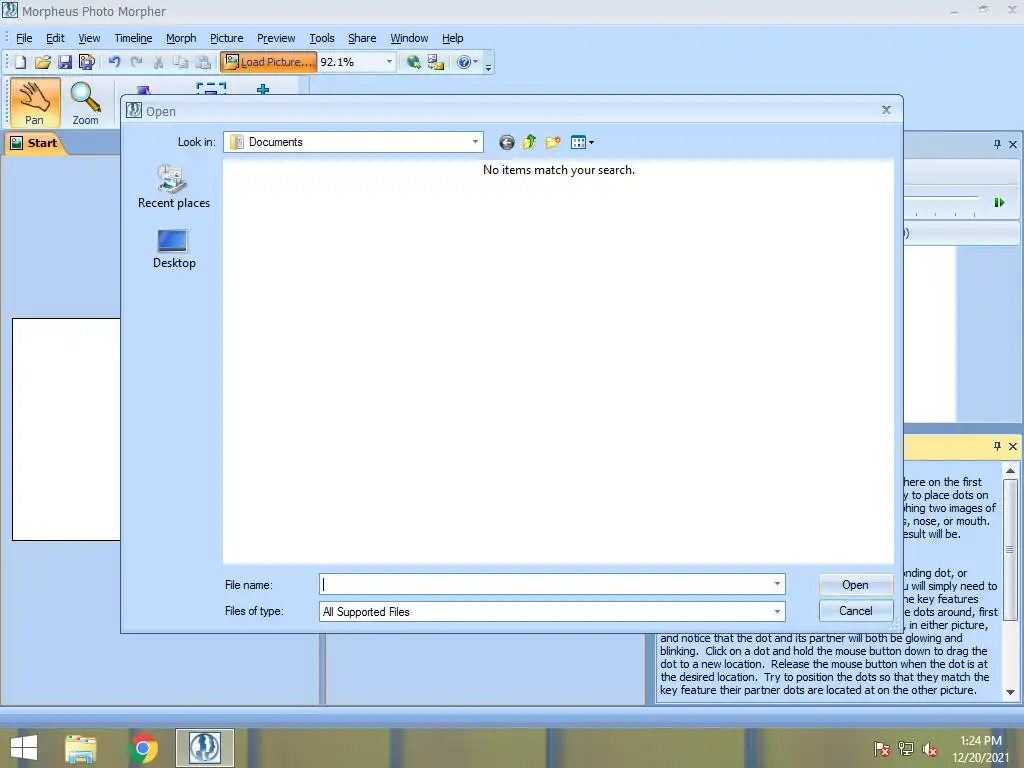Open the Preview menu

tap(276, 38)
